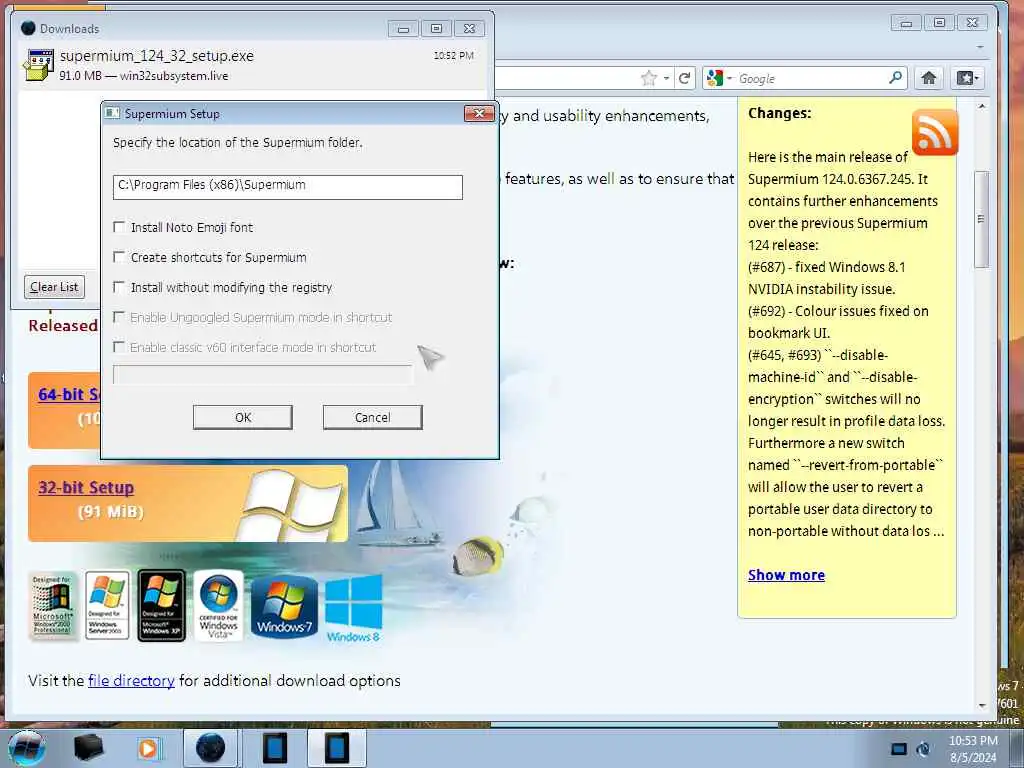Viewport: 1024px width, 768px height.
Task: Click the Designed for Windows Server 2003 badge
Action: tap(108, 606)
